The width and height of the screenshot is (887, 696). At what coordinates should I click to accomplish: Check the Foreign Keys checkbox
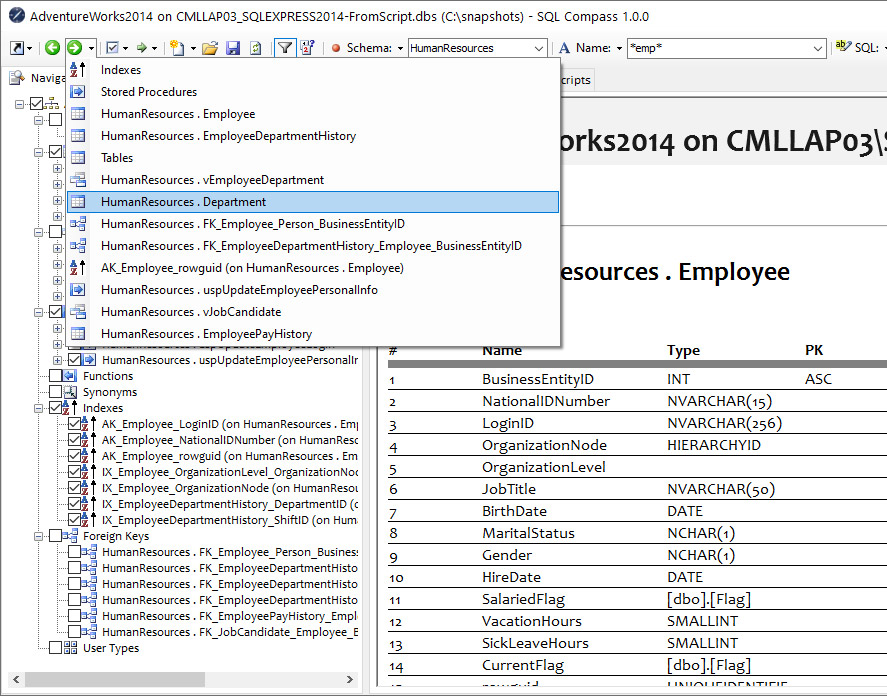pos(56,536)
